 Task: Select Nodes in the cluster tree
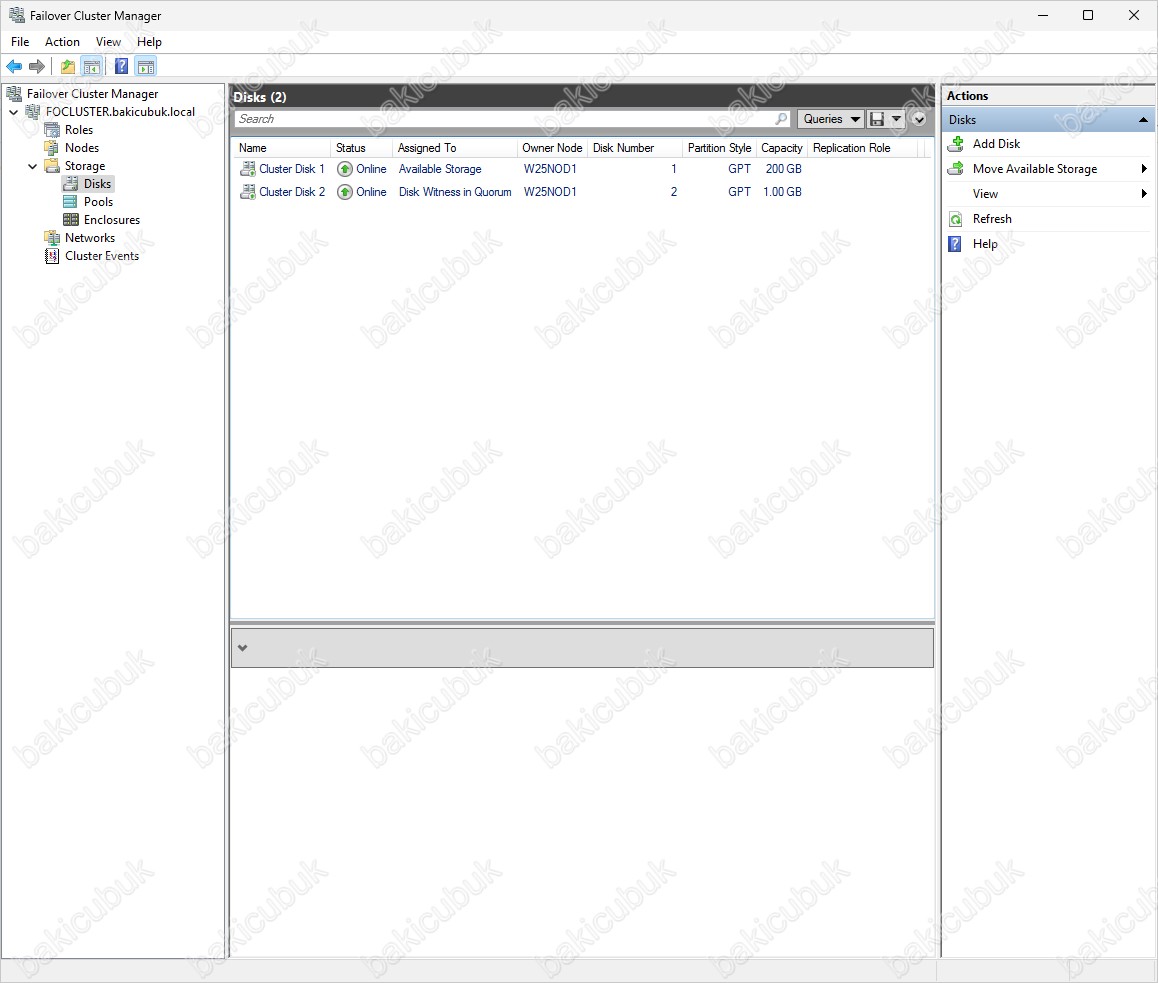point(82,148)
